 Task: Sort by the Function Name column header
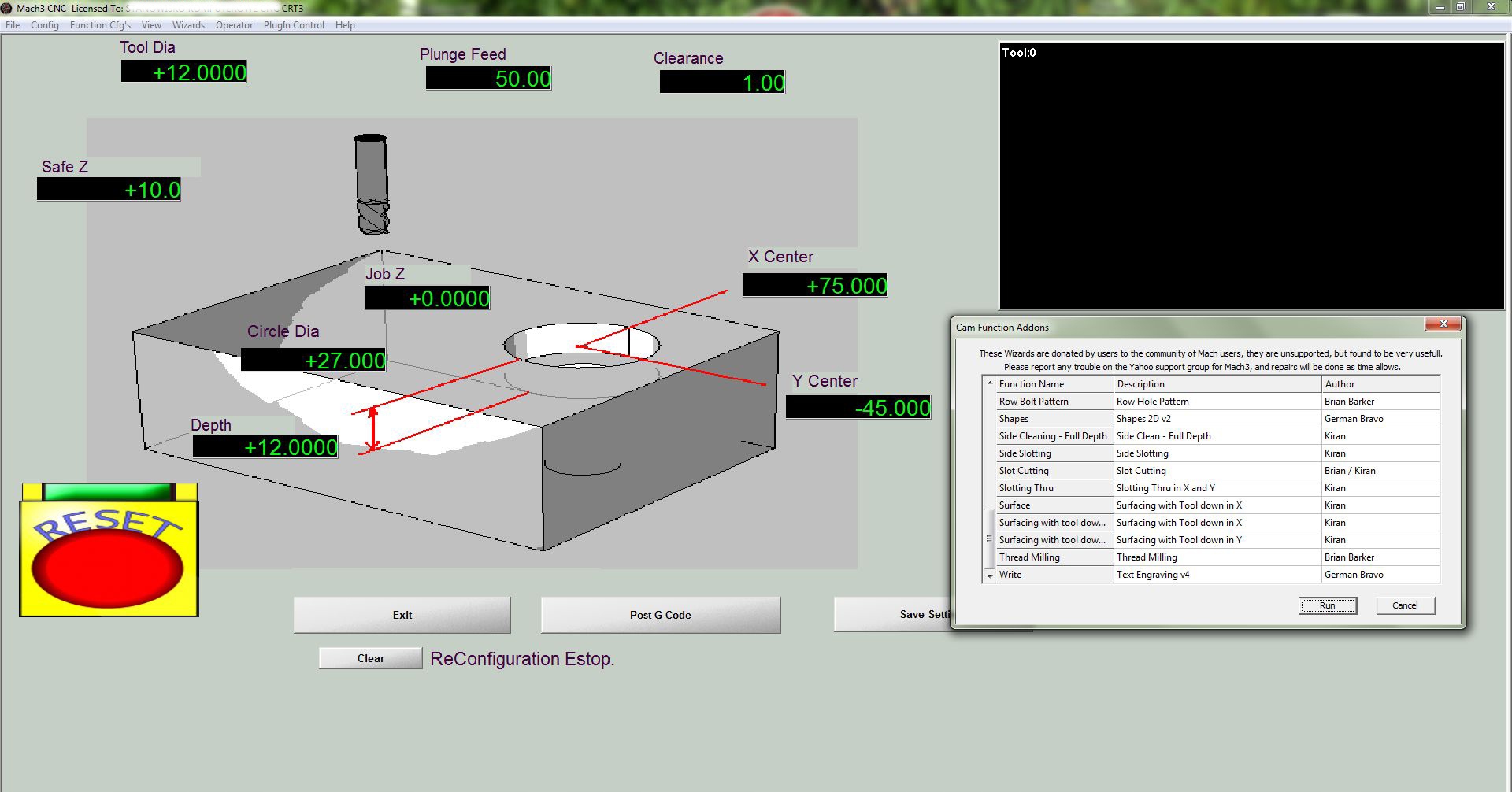1032,384
